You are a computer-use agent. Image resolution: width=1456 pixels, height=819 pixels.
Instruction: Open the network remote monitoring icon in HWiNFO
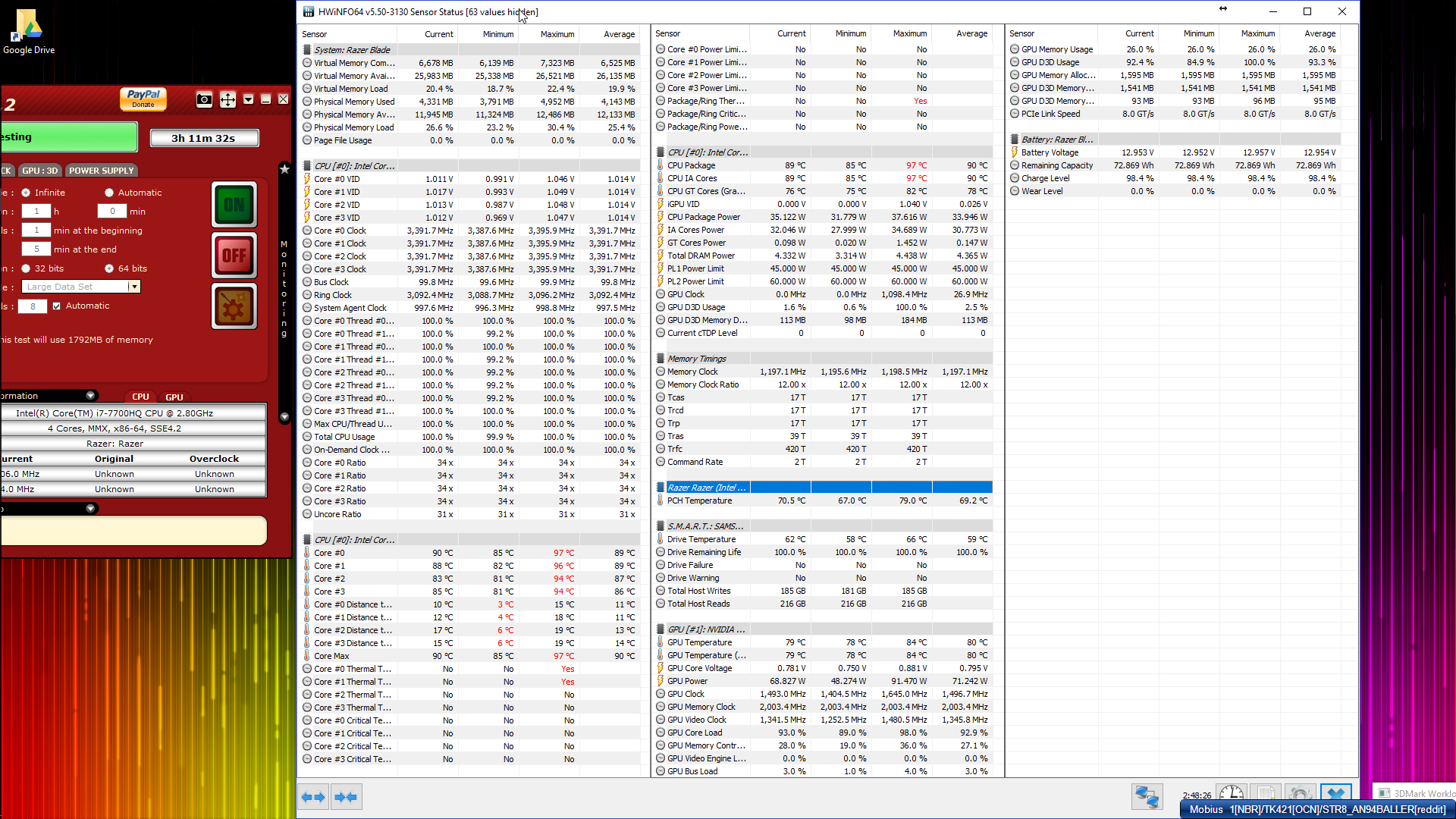[x=1147, y=797]
